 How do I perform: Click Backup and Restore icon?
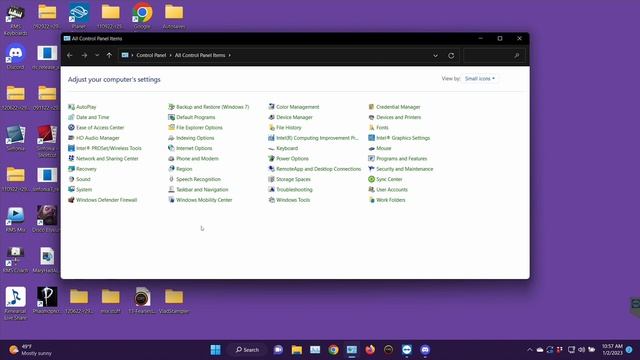(x=171, y=107)
